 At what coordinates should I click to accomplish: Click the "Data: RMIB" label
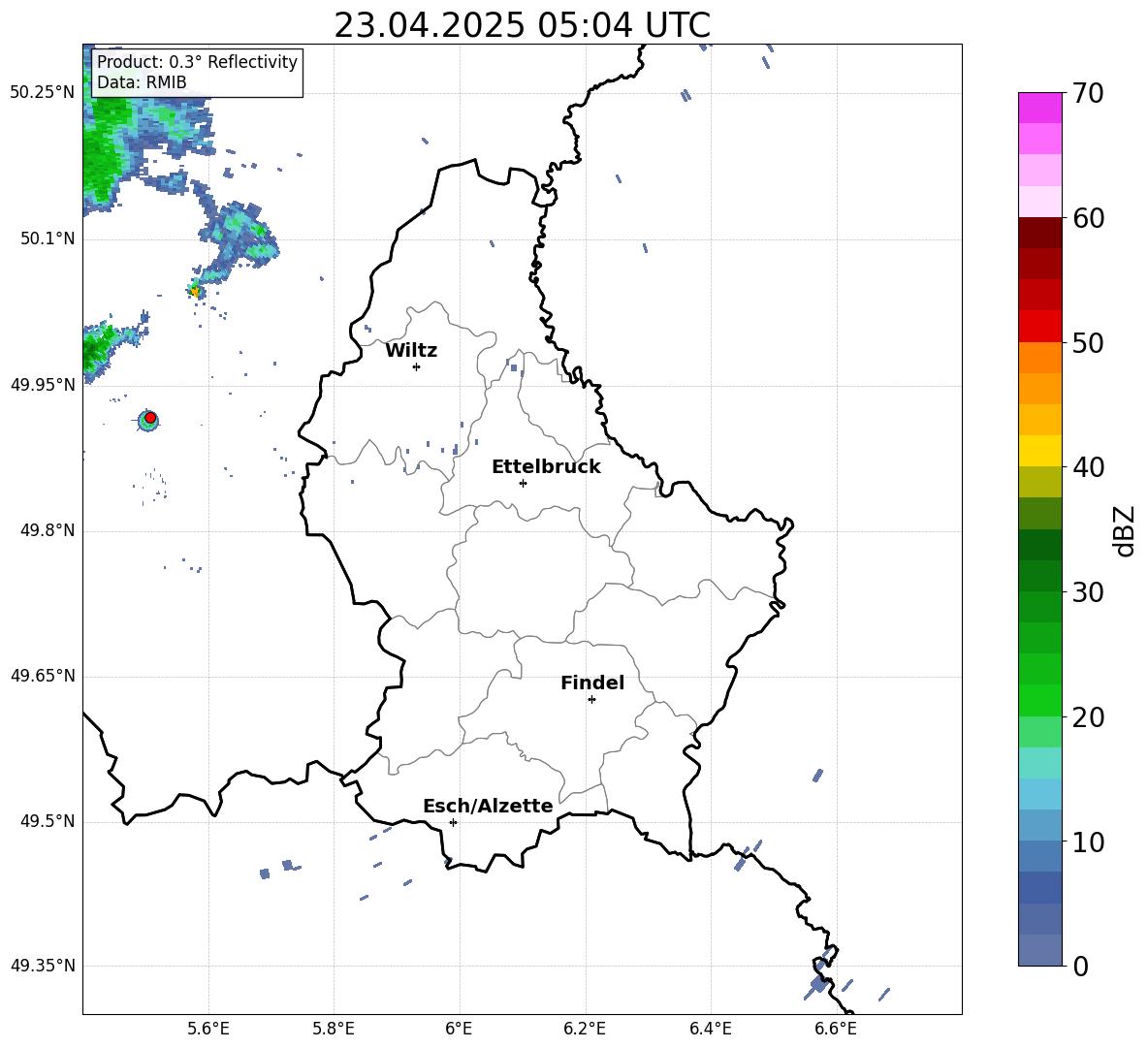[142, 82]
